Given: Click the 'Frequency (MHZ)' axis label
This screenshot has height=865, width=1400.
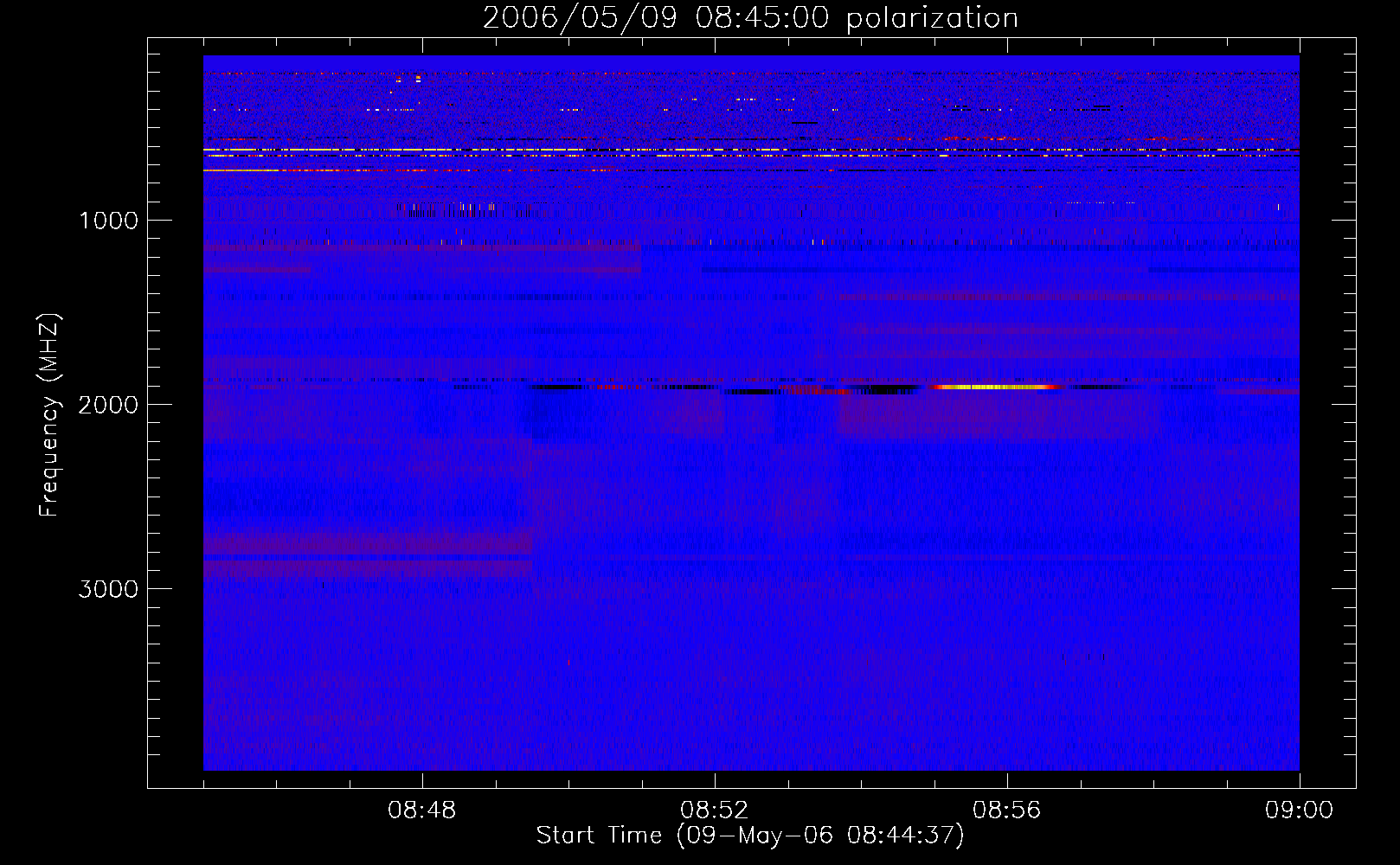Looking at the screenshot, I should point(50,415).
